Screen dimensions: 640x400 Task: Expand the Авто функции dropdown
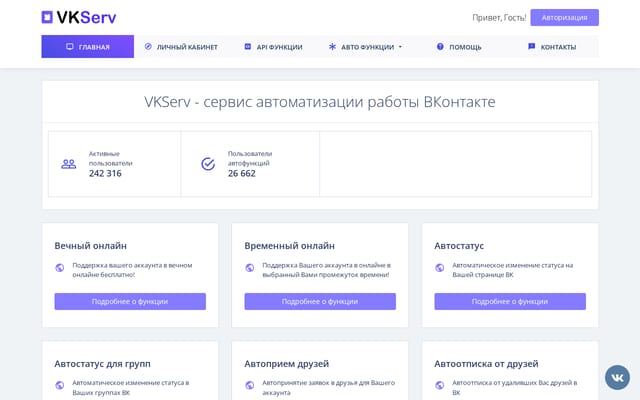pos(365,47)
